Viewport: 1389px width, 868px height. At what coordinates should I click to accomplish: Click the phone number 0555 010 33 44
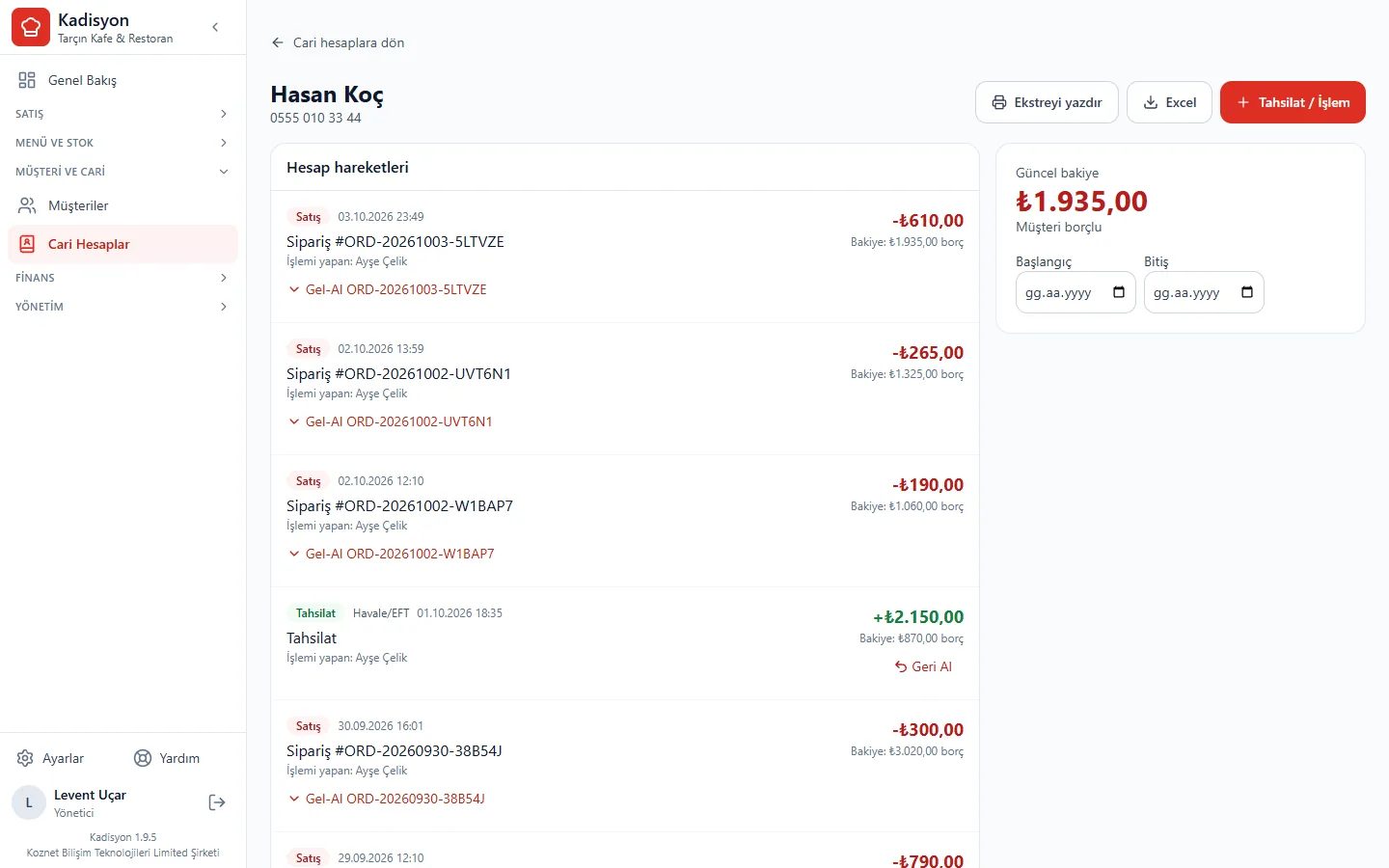315,118
